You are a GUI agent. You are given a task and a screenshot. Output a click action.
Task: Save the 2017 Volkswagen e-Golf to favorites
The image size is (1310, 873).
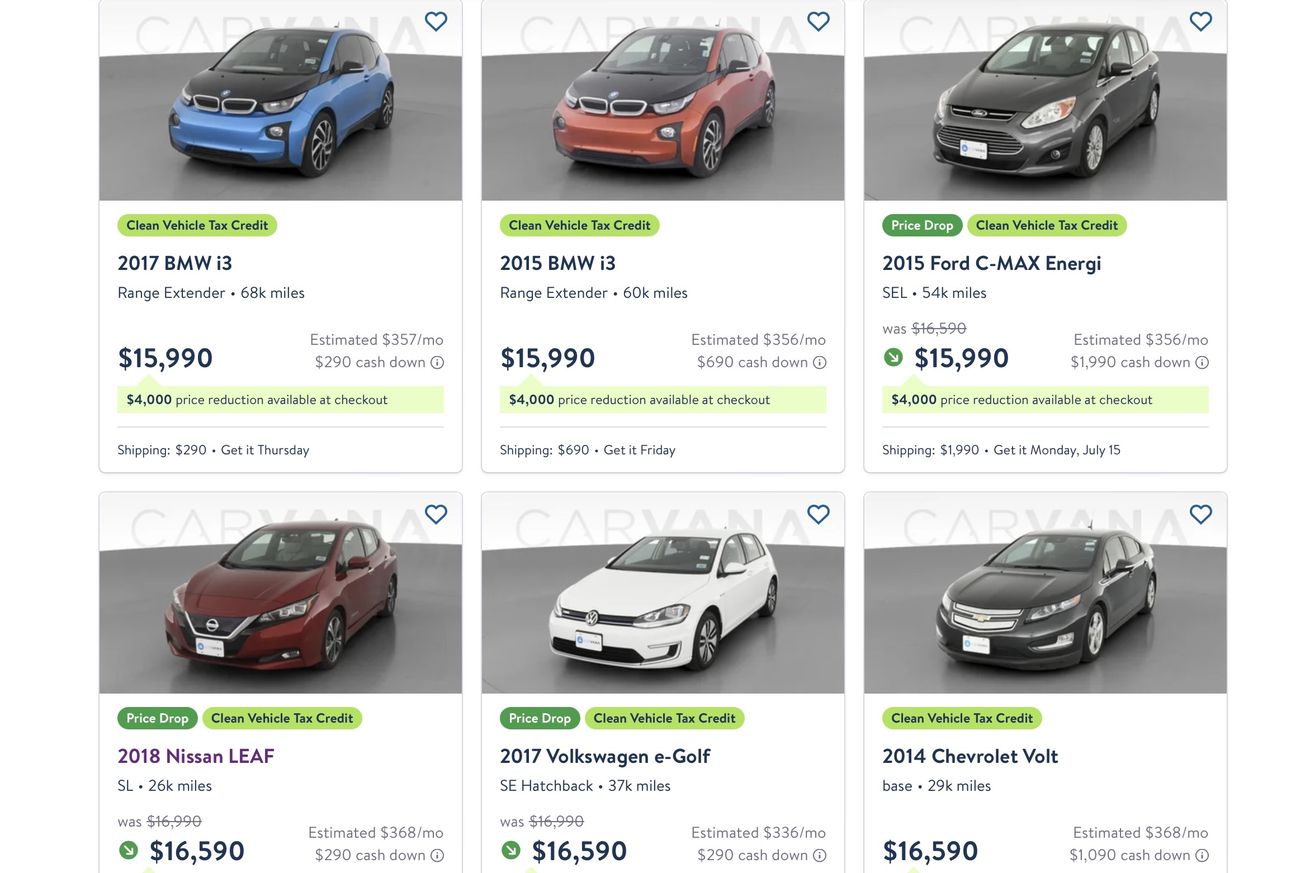(x=818, y=514)
